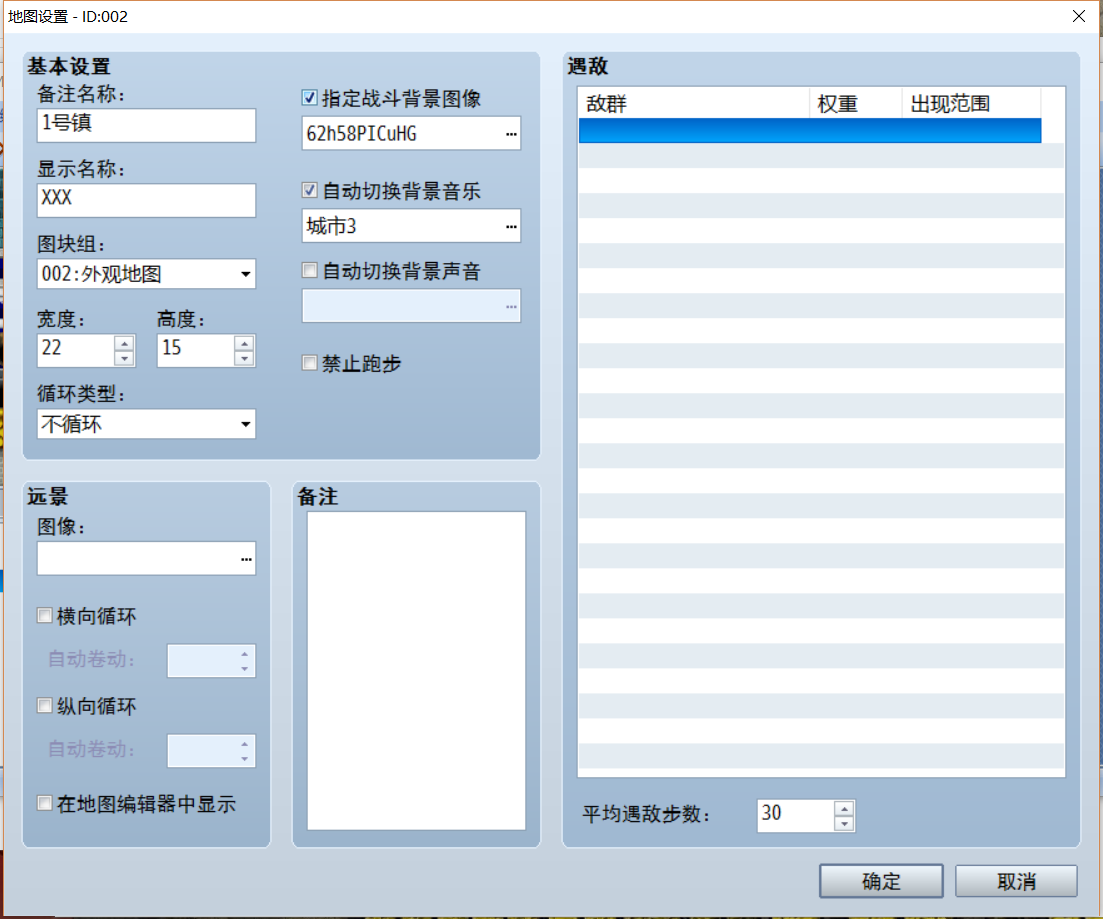Image resolution: width=1103 pixels, height=919 pixels.
Task: Close the 地图设置 dialog window
Action: (x=1078, y=16)
